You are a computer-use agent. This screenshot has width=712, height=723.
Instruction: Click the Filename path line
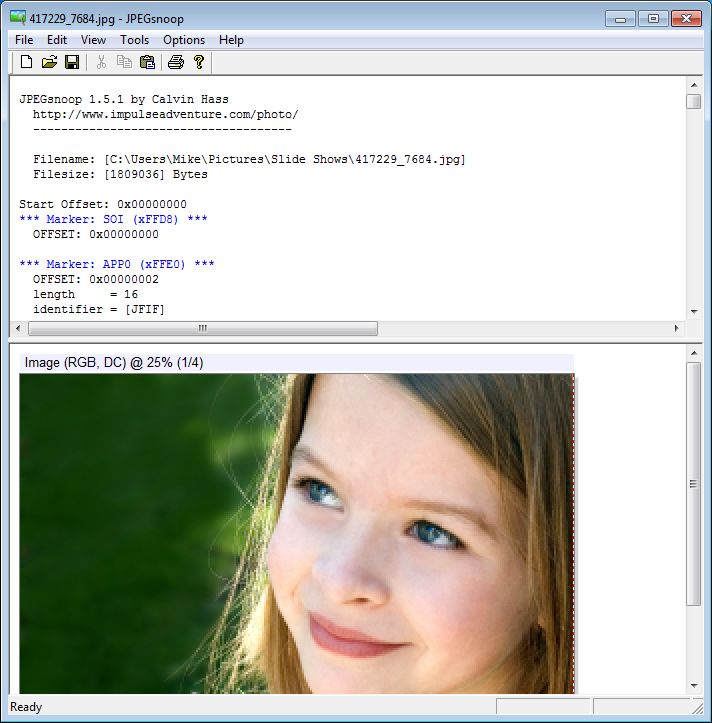pyautogui.click(x=249, y=160)
